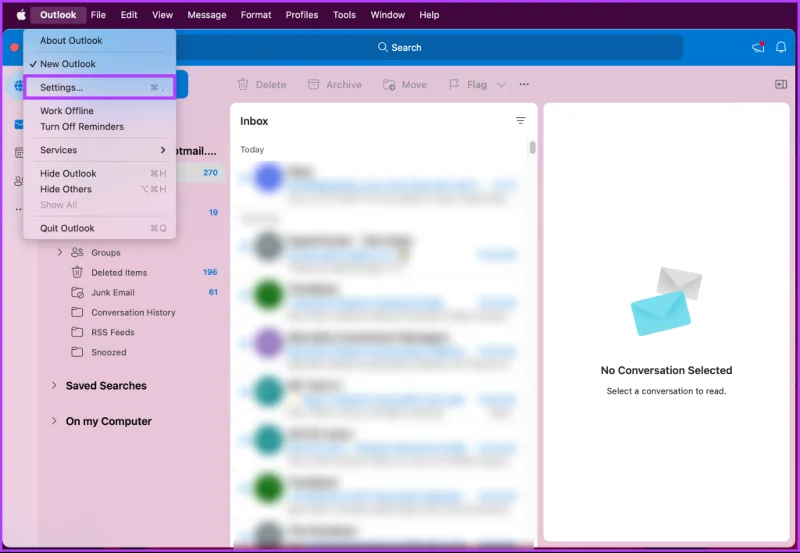Open the Services submenu arrow
Screen dimensions: 800x553
tap(163, 150)
